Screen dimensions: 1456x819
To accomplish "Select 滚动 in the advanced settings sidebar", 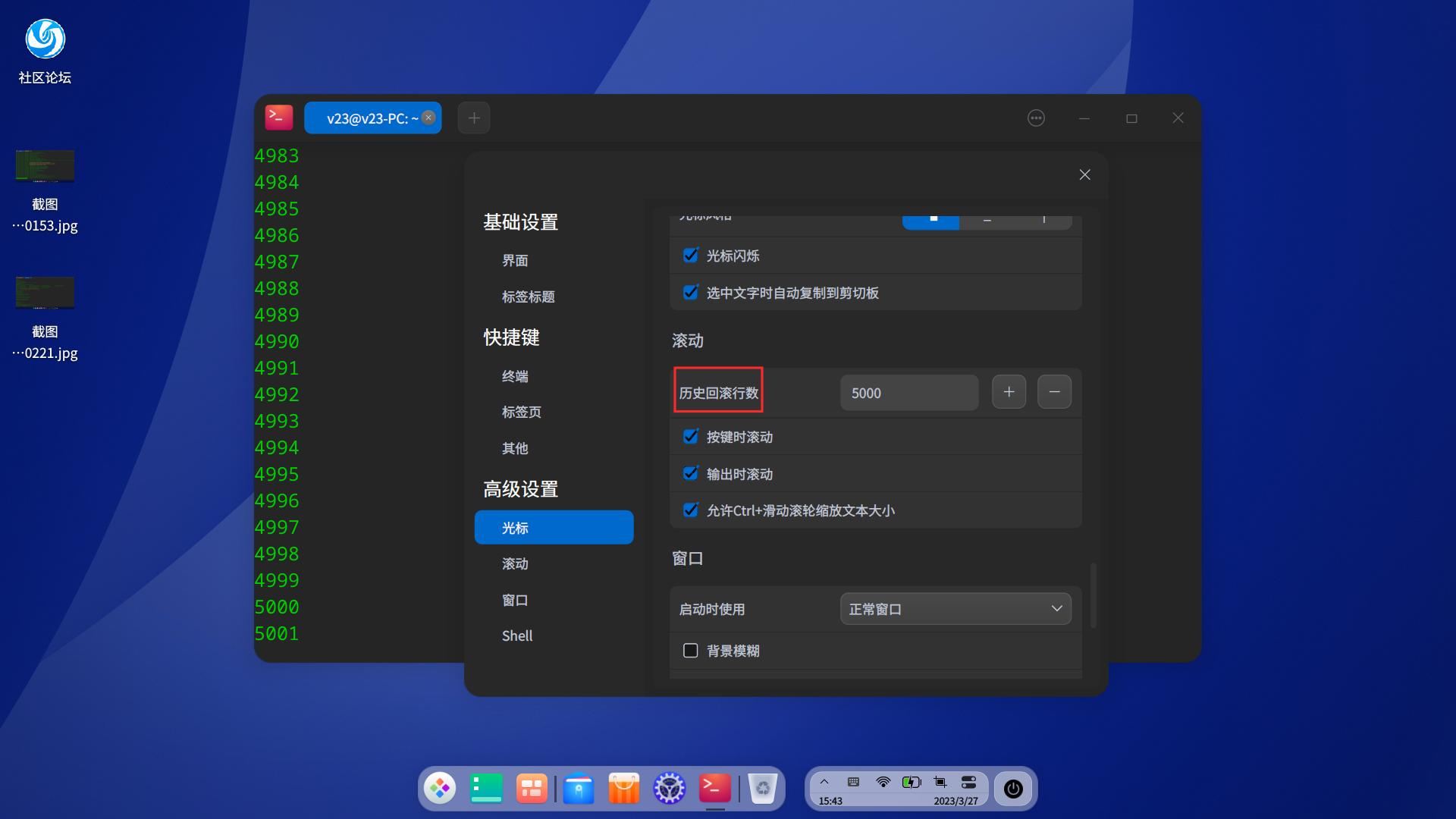I will tap(515, 563).
